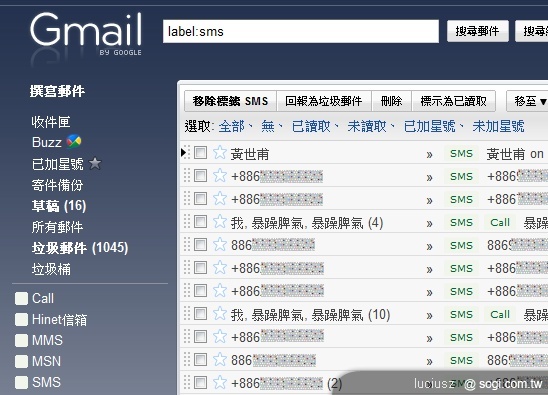Screen dimensions: 548x395
Task: Select 已讀取 read messages link in 選取 row
Action: coord(311,126)
